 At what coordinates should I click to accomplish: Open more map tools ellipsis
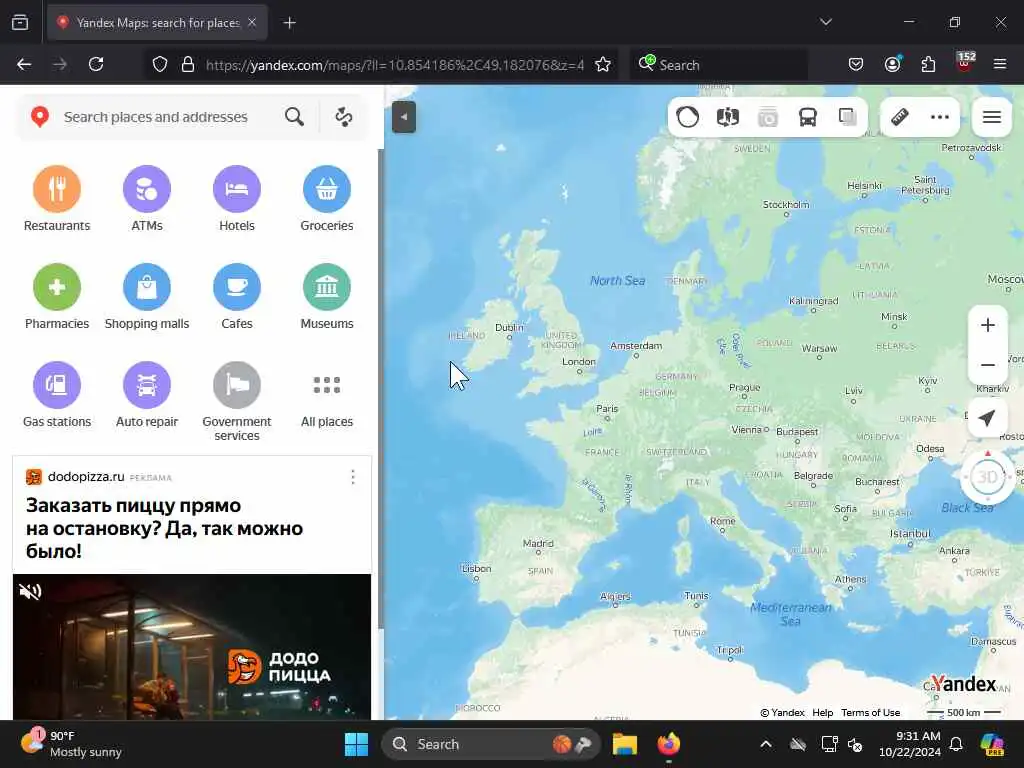click(940, 117)
